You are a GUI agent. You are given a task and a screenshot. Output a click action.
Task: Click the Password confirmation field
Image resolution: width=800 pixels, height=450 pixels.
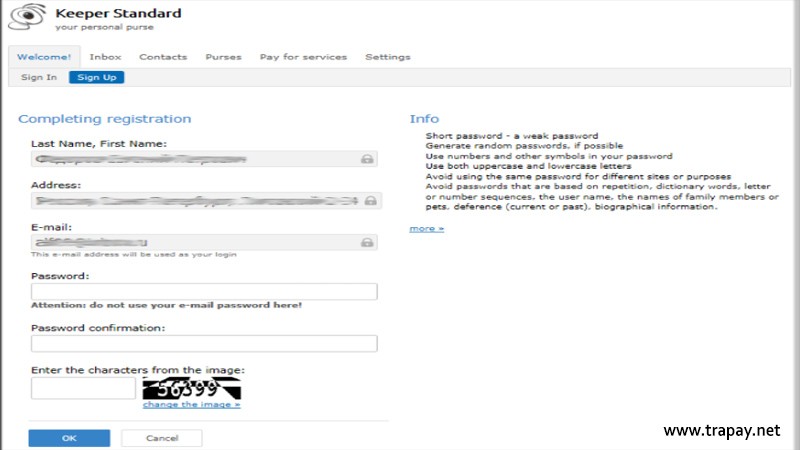[204, 343]
